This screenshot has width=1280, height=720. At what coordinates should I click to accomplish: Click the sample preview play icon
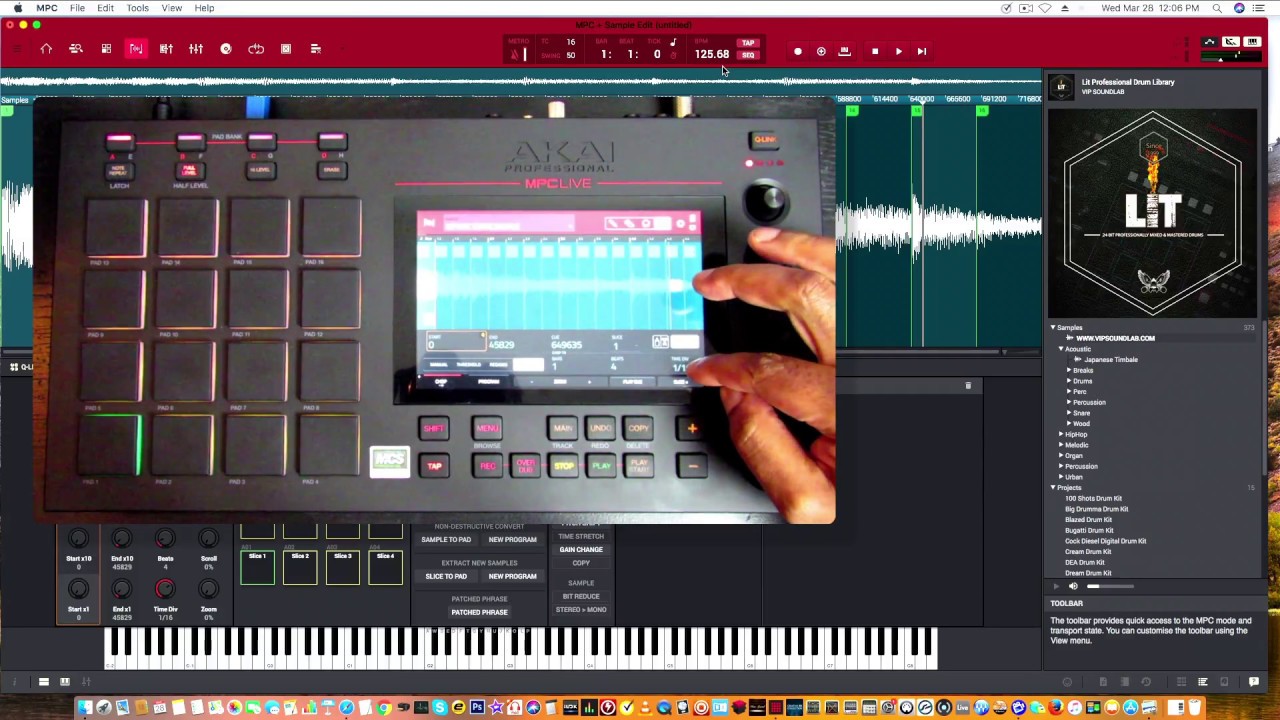click(1057, 586)
